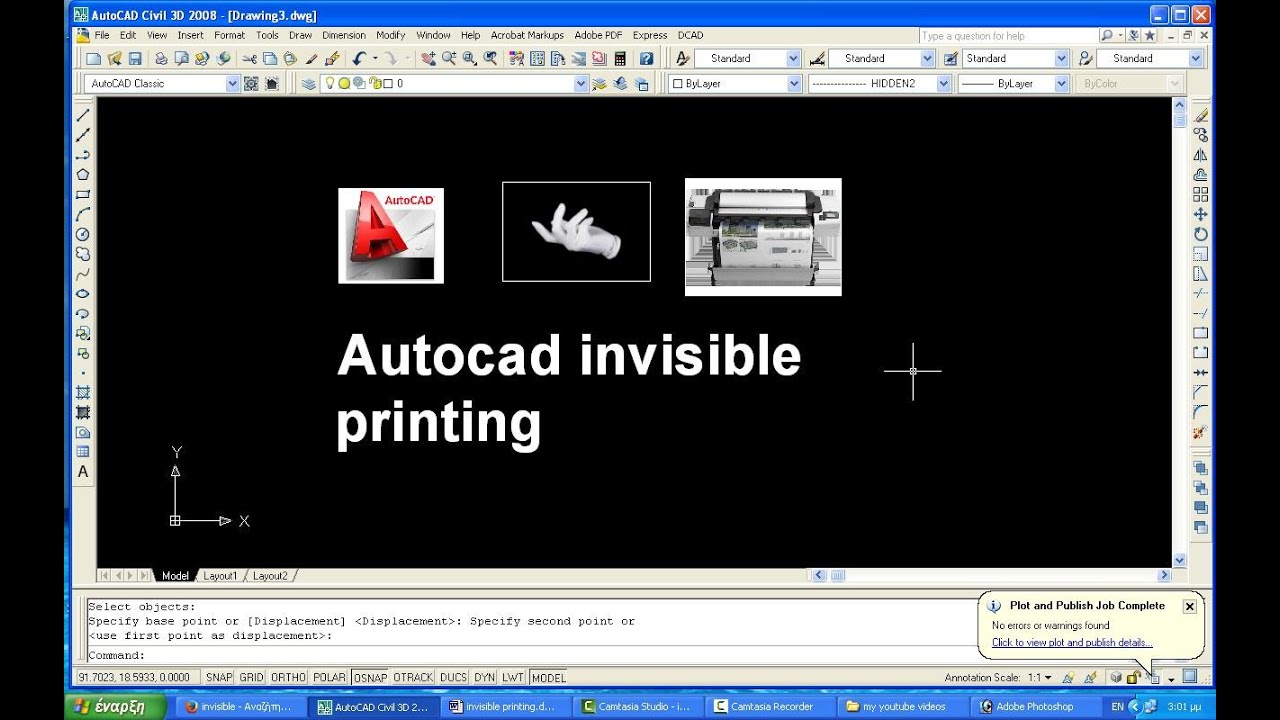Expand the layer 0 dropdown list

tap(581, 84)
